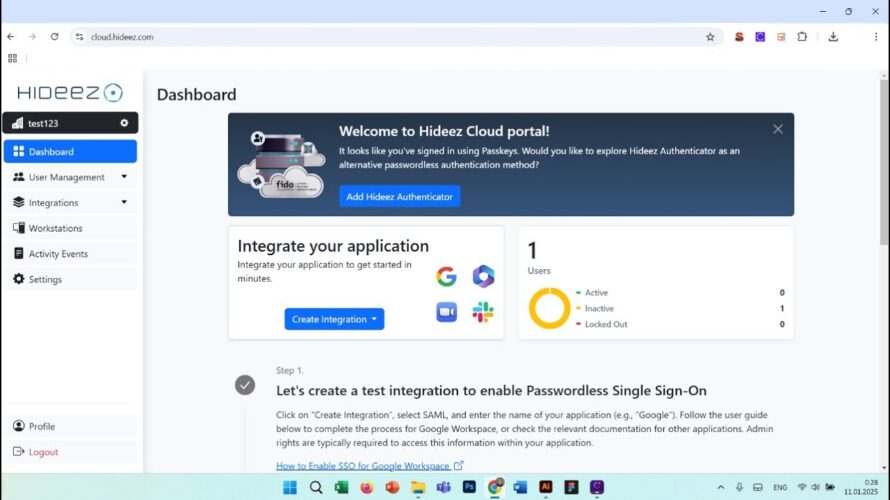Click the Hideez logo
Screen dimensions: 890x500
click(70, 93)
